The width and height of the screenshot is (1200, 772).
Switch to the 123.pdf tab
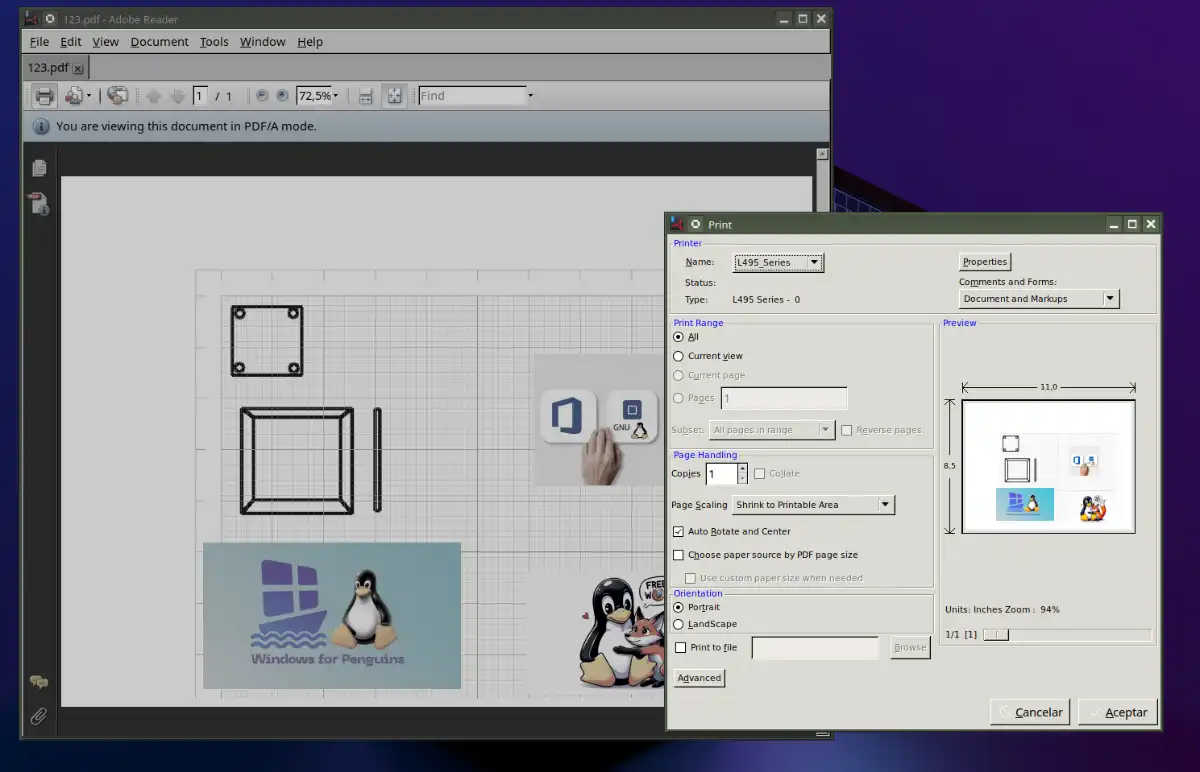[48, 68]
